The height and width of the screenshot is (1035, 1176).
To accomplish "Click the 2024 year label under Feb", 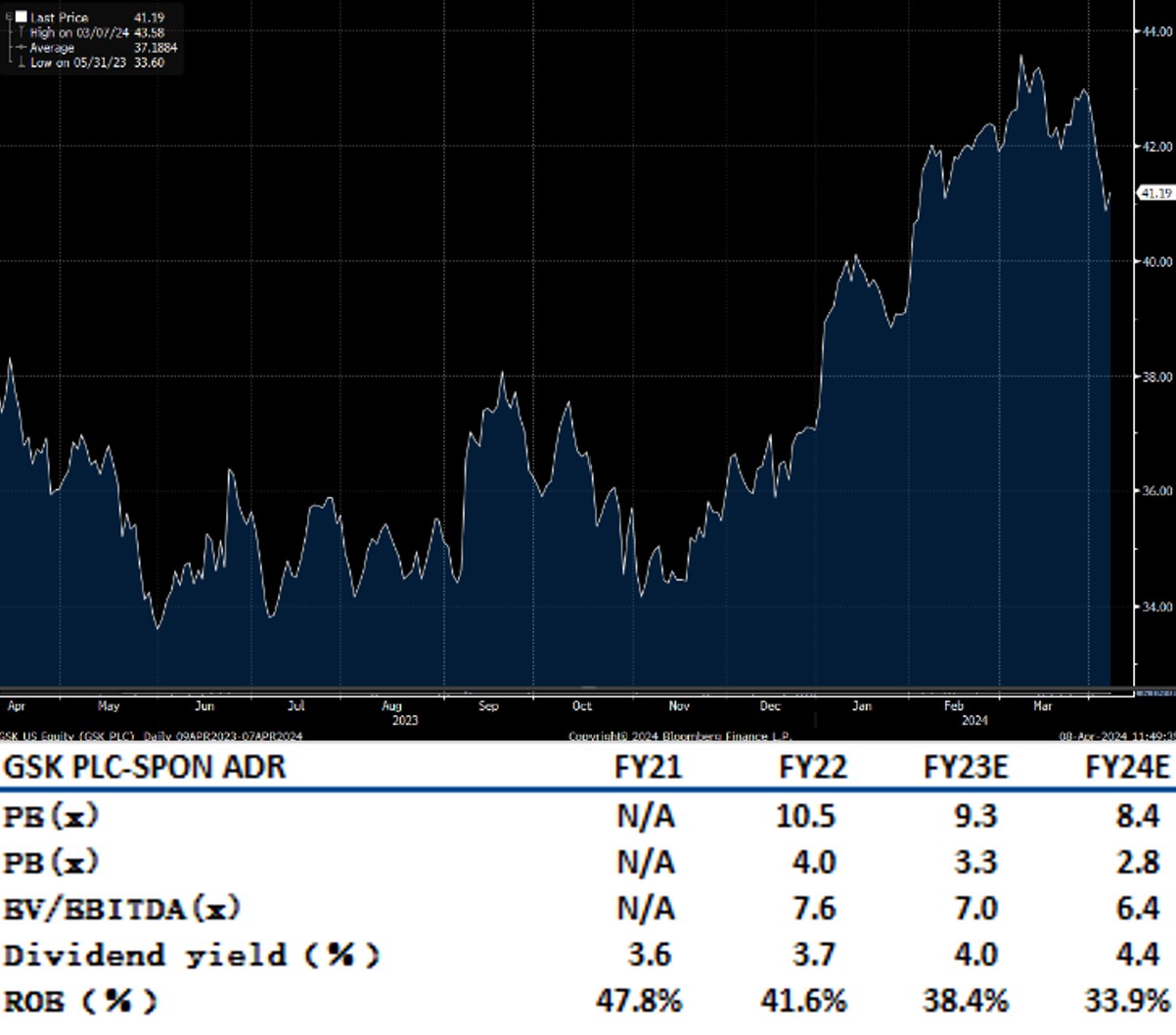I will tap(973, 720).
